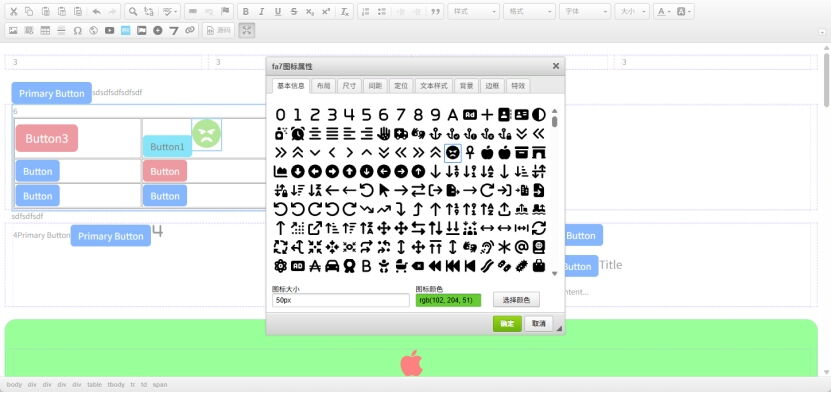
Task: Switch to the 文本样式 tab
Action: point(434,86)
